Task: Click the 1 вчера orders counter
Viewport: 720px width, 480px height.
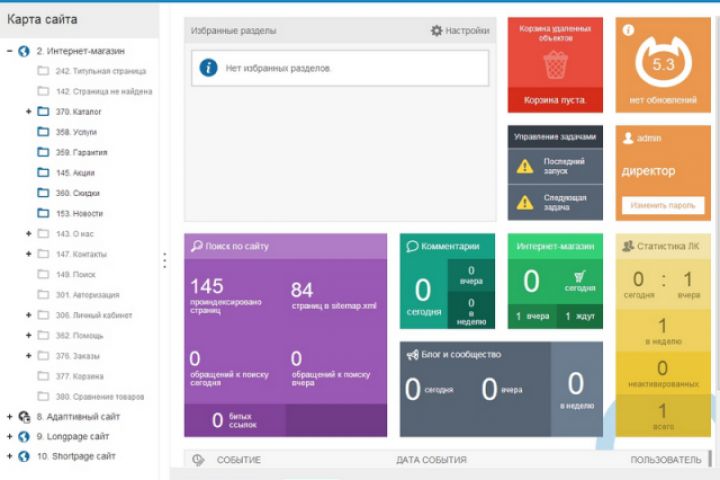Action: pyautogui.click(x=532, y=316)
